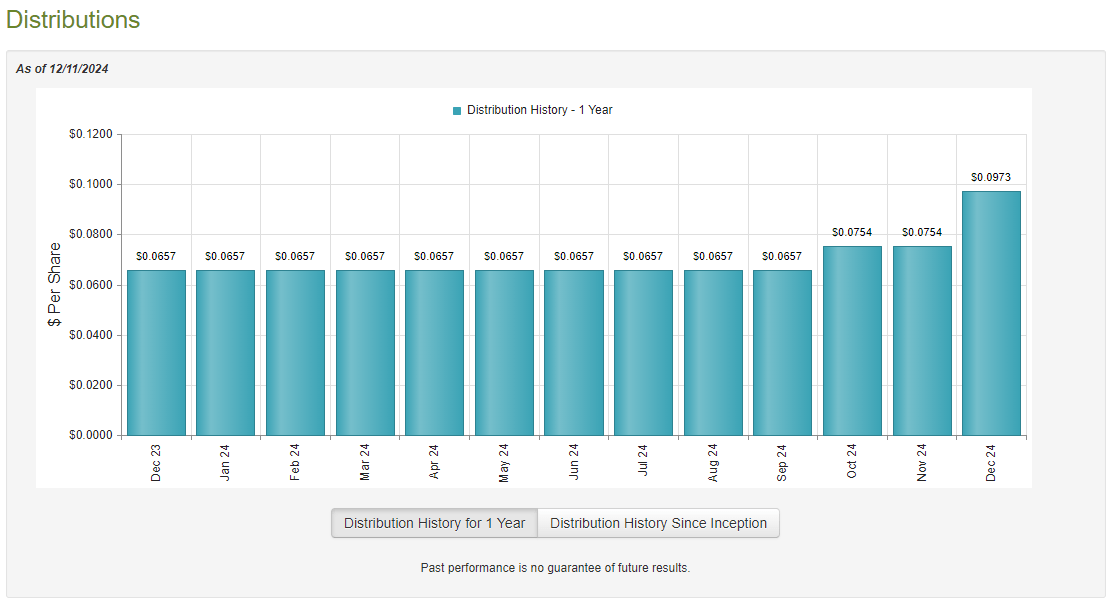Image resolution: width=1117 pixels, height=604 pixels.
Task: Toggle the Distribution History - 1 Year legend label
Action: [x=539, y=110]
